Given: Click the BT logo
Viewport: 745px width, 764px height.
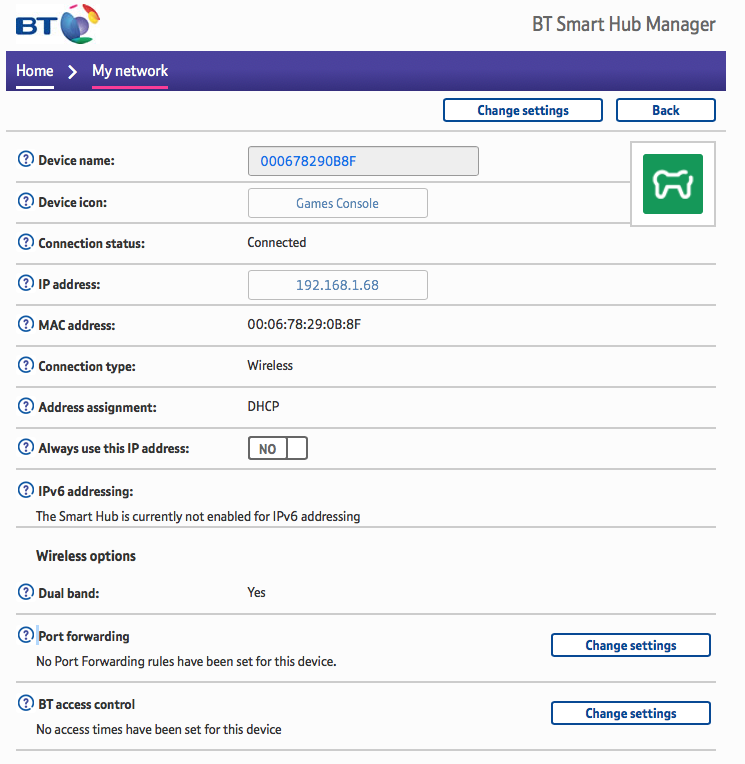Looking at the screenshot, I should [57, 24].
